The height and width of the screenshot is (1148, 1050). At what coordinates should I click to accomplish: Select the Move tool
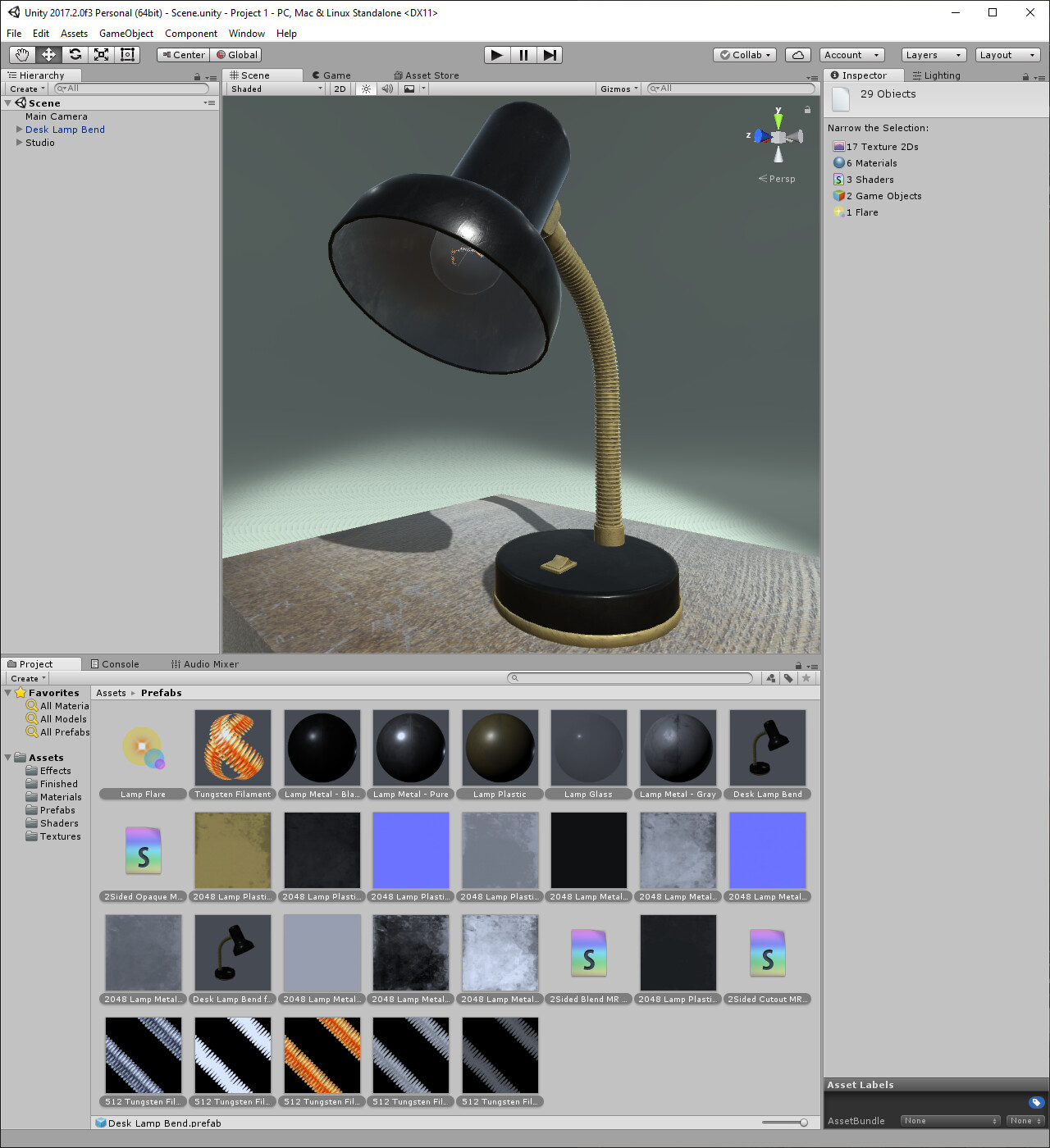click(48, 54)
